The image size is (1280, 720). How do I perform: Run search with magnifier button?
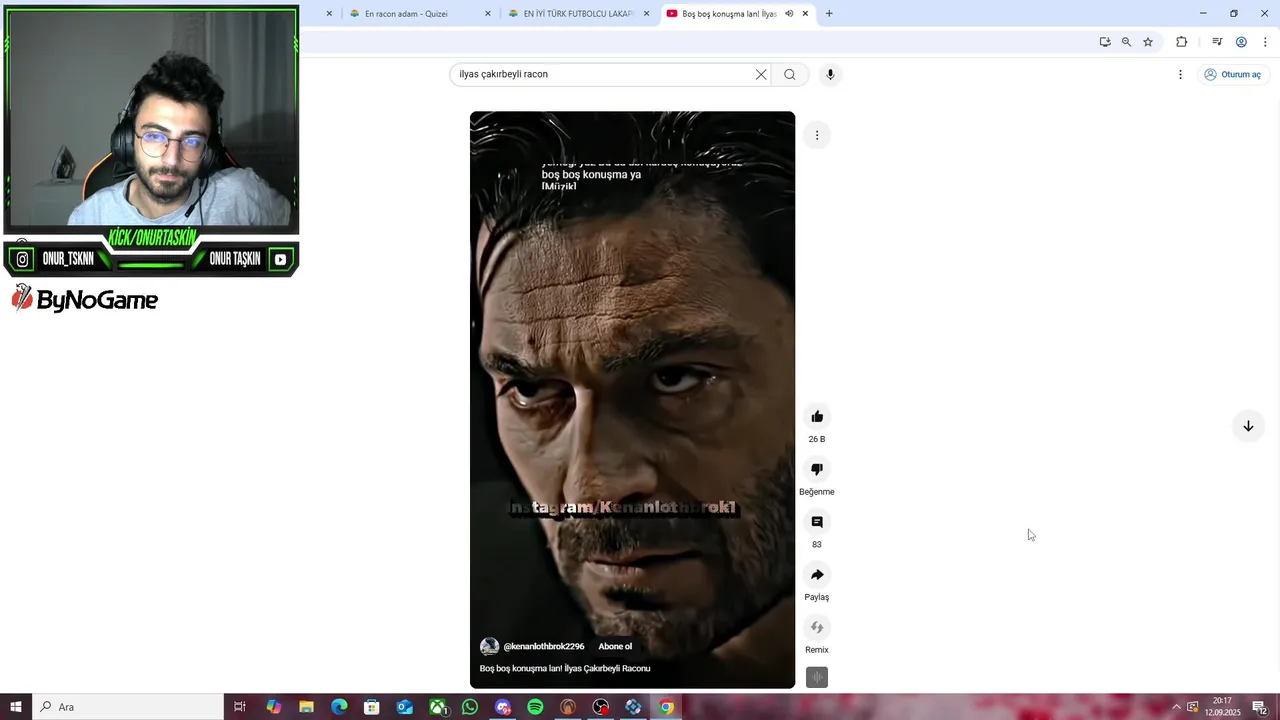pos(790,74)
